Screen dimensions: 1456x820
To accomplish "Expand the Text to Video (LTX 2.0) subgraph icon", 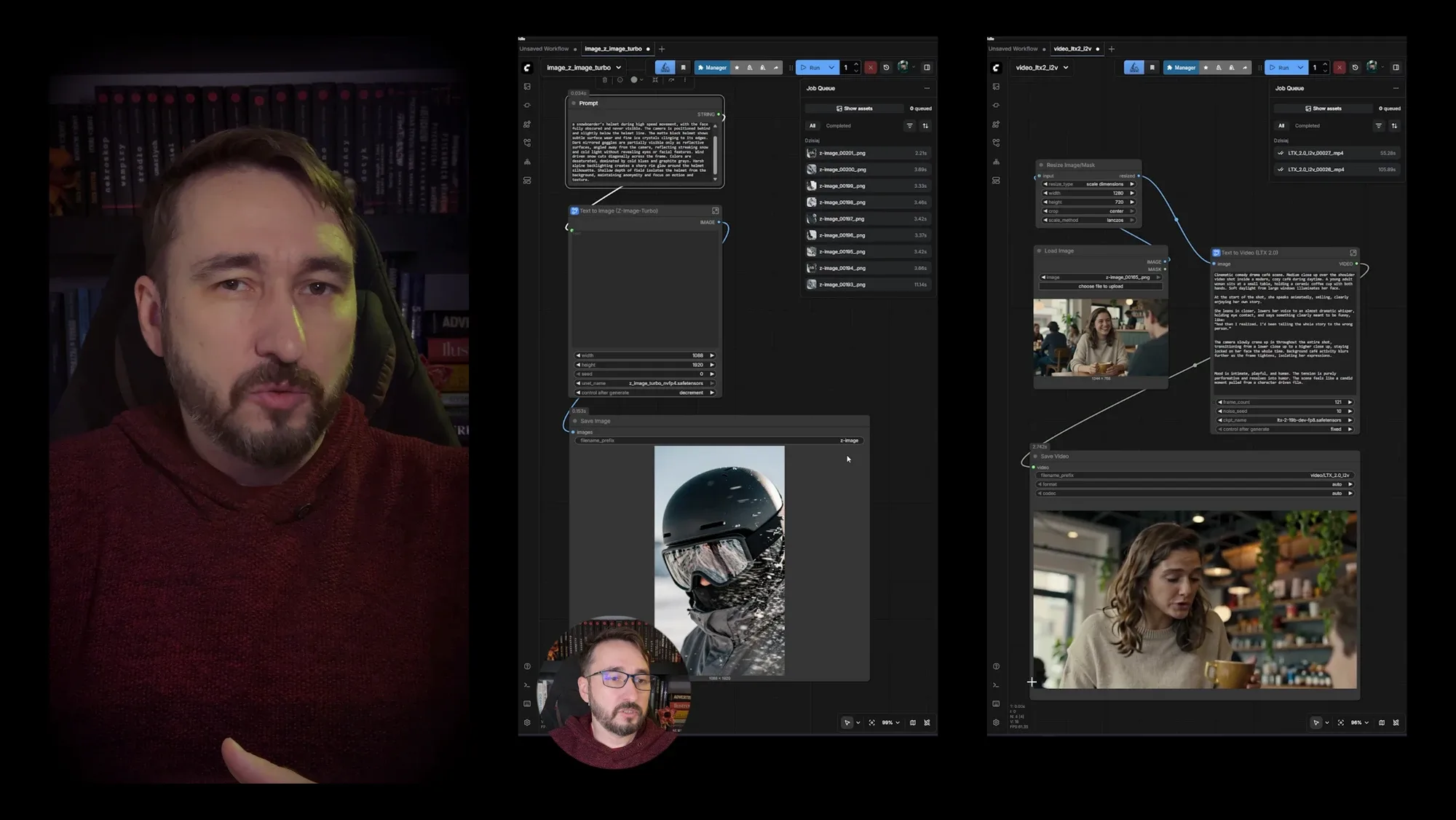I will point(1353,253).
